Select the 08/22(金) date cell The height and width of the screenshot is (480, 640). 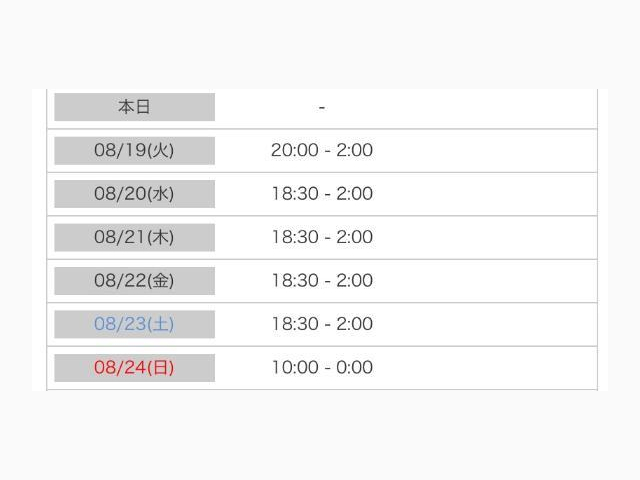(x=134, y=281)
